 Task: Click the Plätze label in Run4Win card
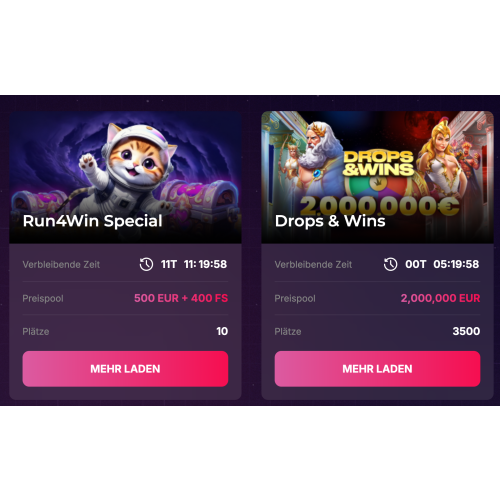[x=36, y=332]
